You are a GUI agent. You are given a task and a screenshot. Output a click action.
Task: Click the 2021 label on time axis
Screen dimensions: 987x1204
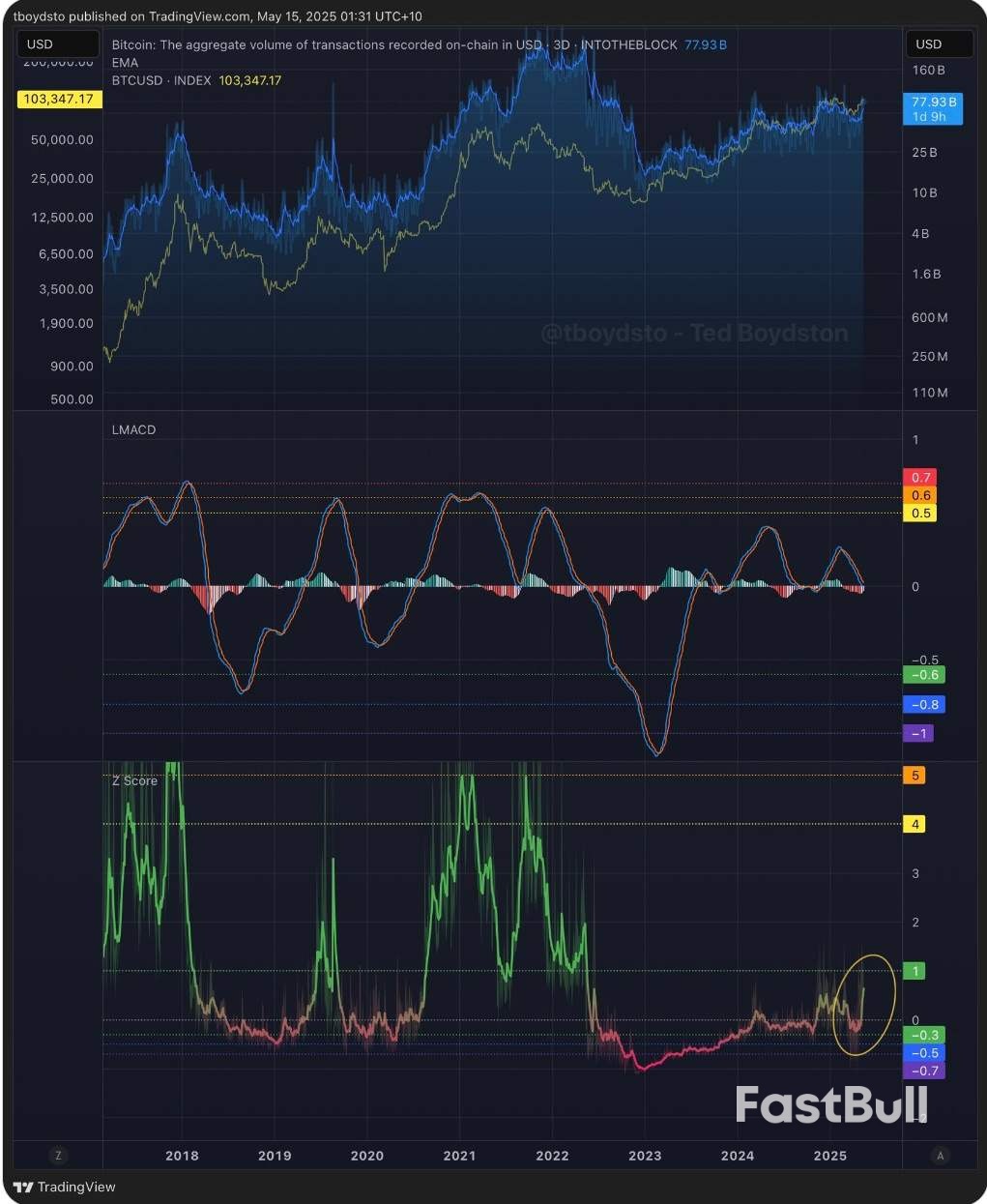pos(459,1156)
